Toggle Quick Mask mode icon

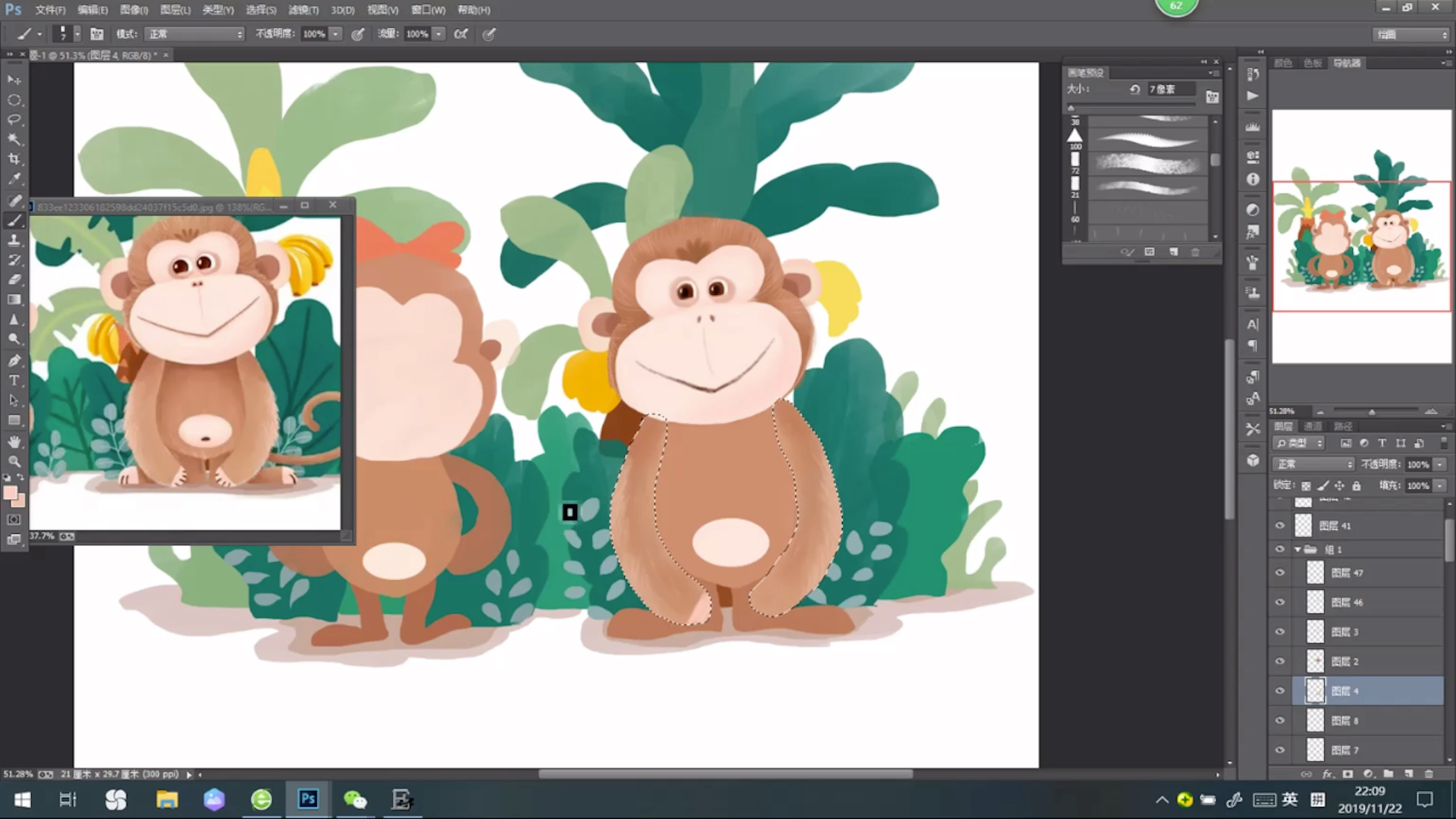point(14,519)
